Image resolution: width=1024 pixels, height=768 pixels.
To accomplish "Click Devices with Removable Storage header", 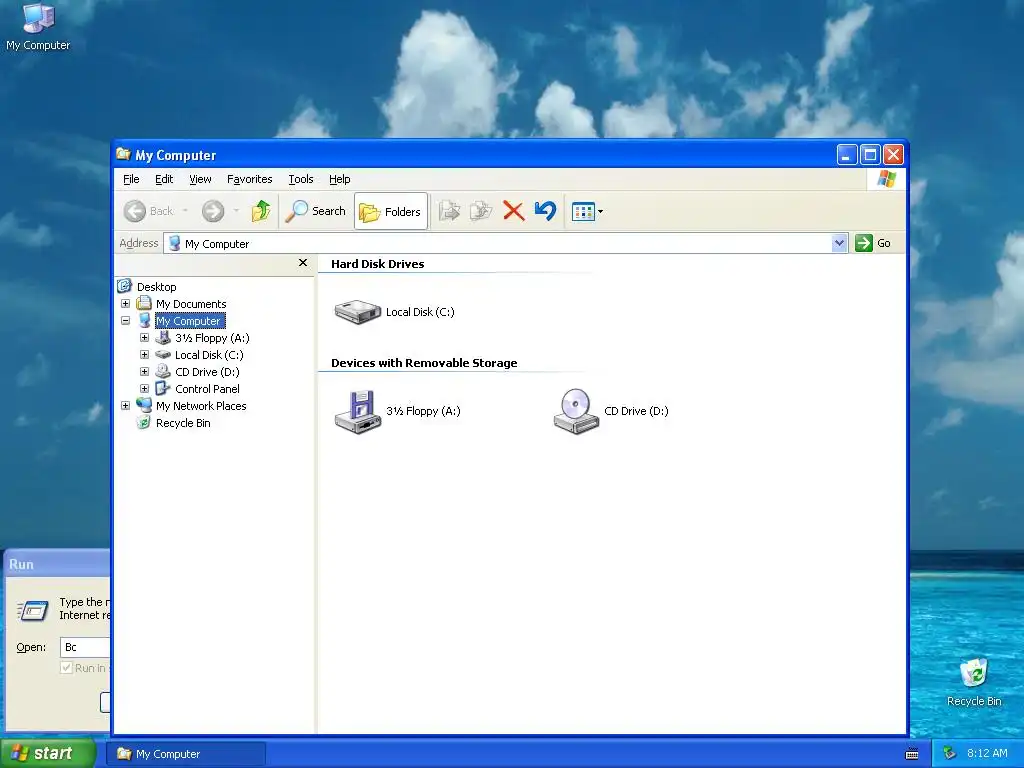I will coord(424,363).
